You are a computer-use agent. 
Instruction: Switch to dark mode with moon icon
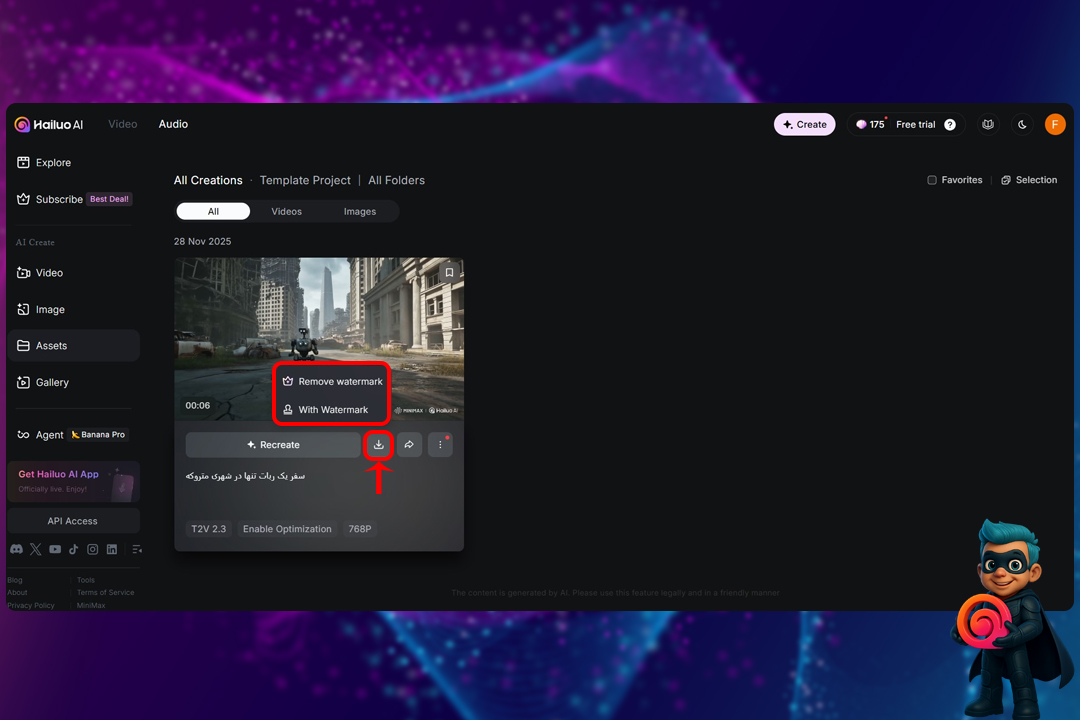(x=1021, y=124)
